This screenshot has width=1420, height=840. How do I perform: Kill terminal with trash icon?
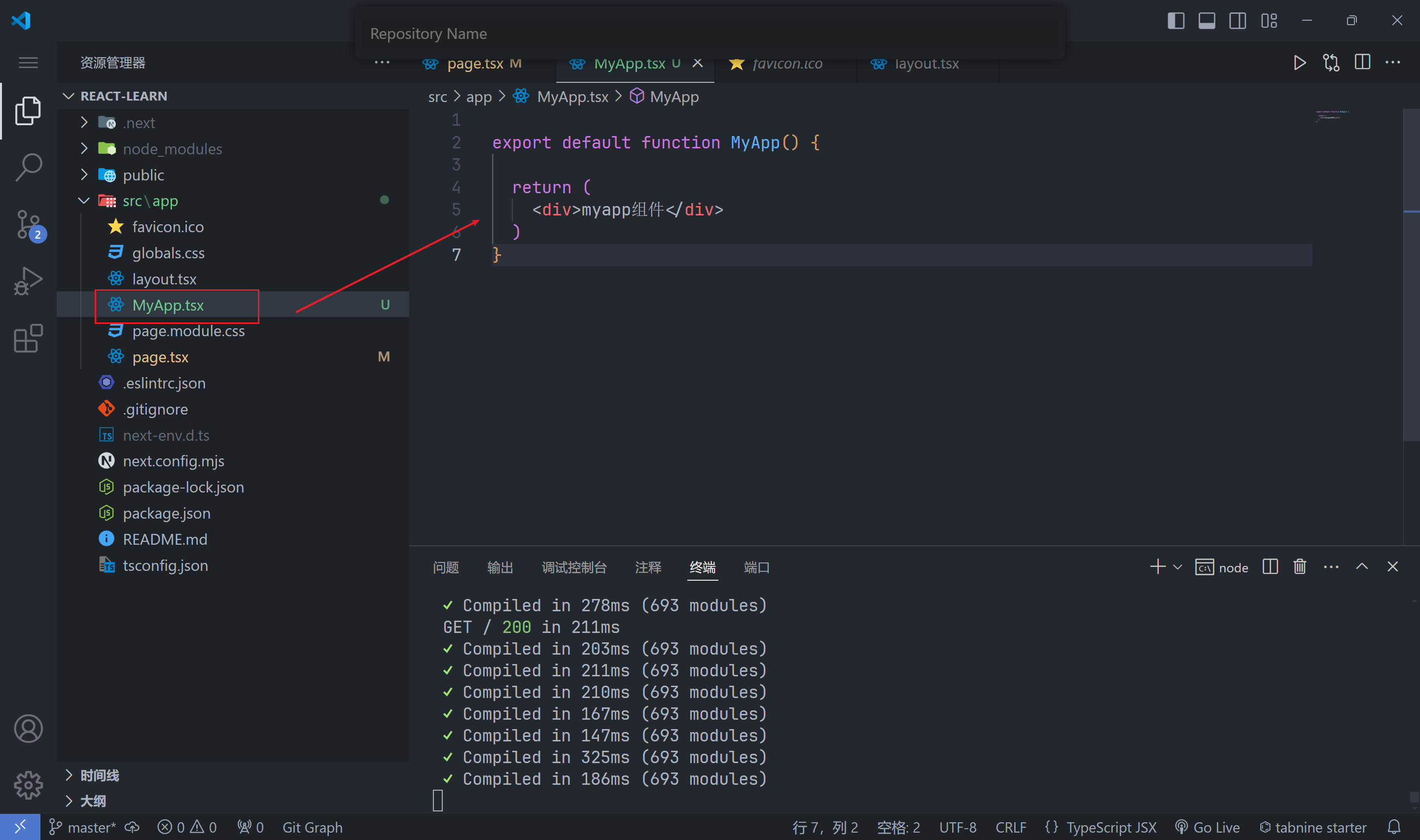(x=1300, y=566)
